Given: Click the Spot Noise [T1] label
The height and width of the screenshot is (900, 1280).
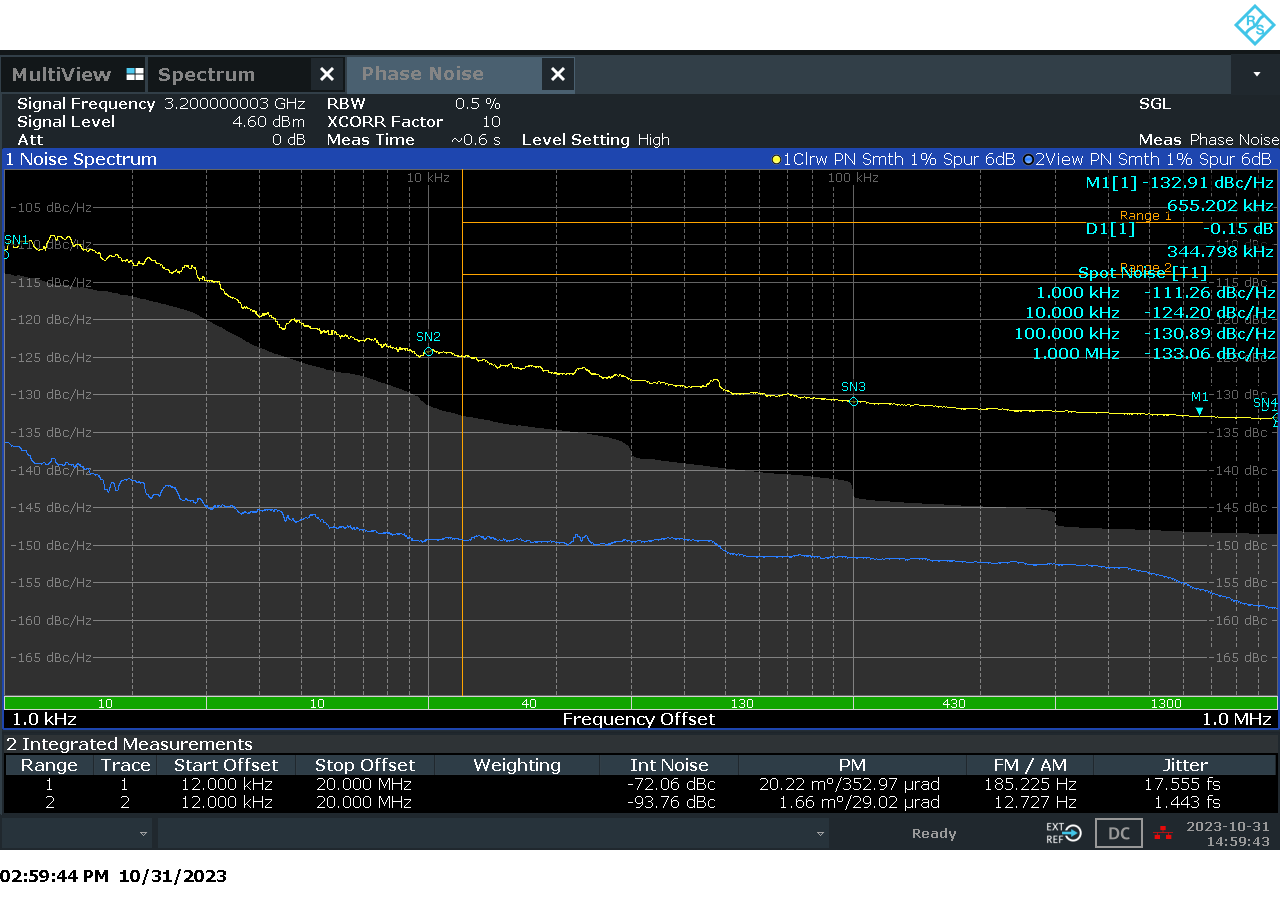Looking at the screenshot, I should [x=1140, y=272].
